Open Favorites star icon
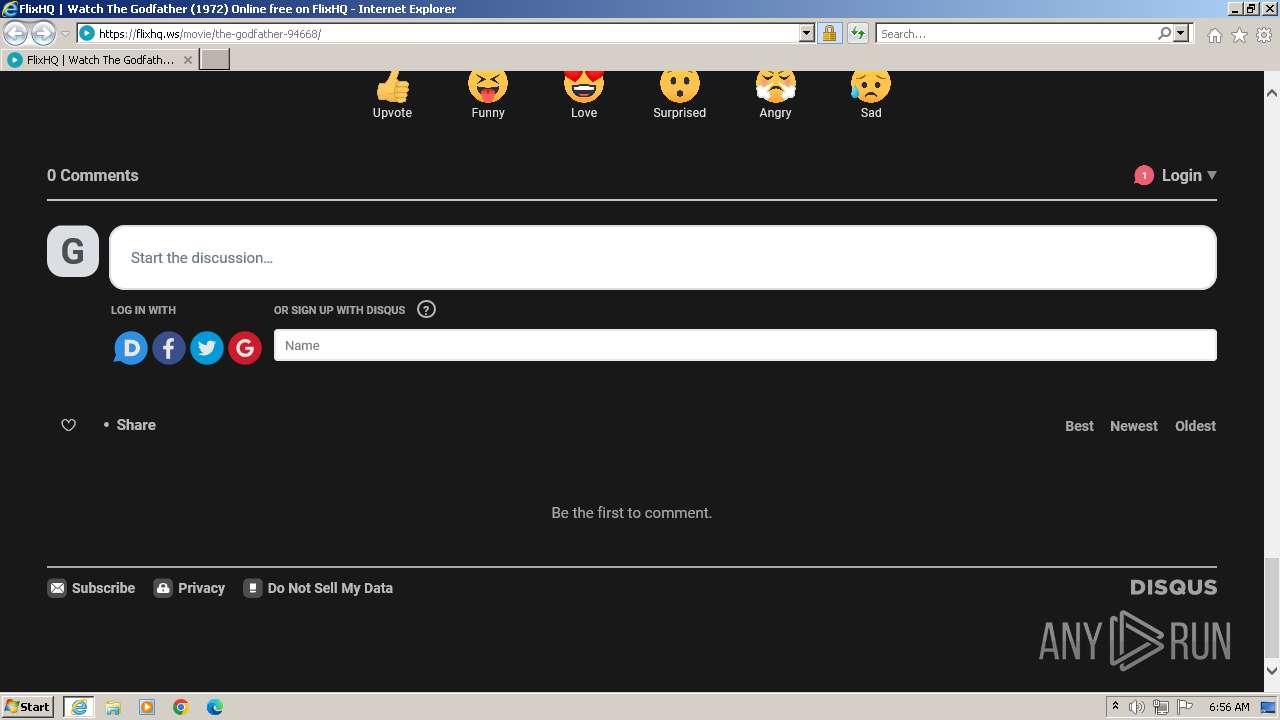The image size is (1280, 720). click(1239, 35)
